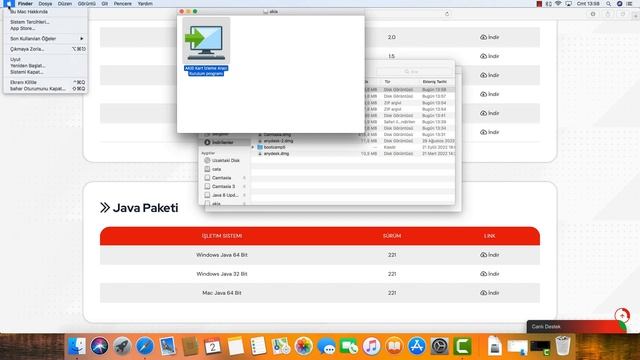Open Photos icon in dock
This screenshot has width=640, height=360.
click(x=303, y=347)
